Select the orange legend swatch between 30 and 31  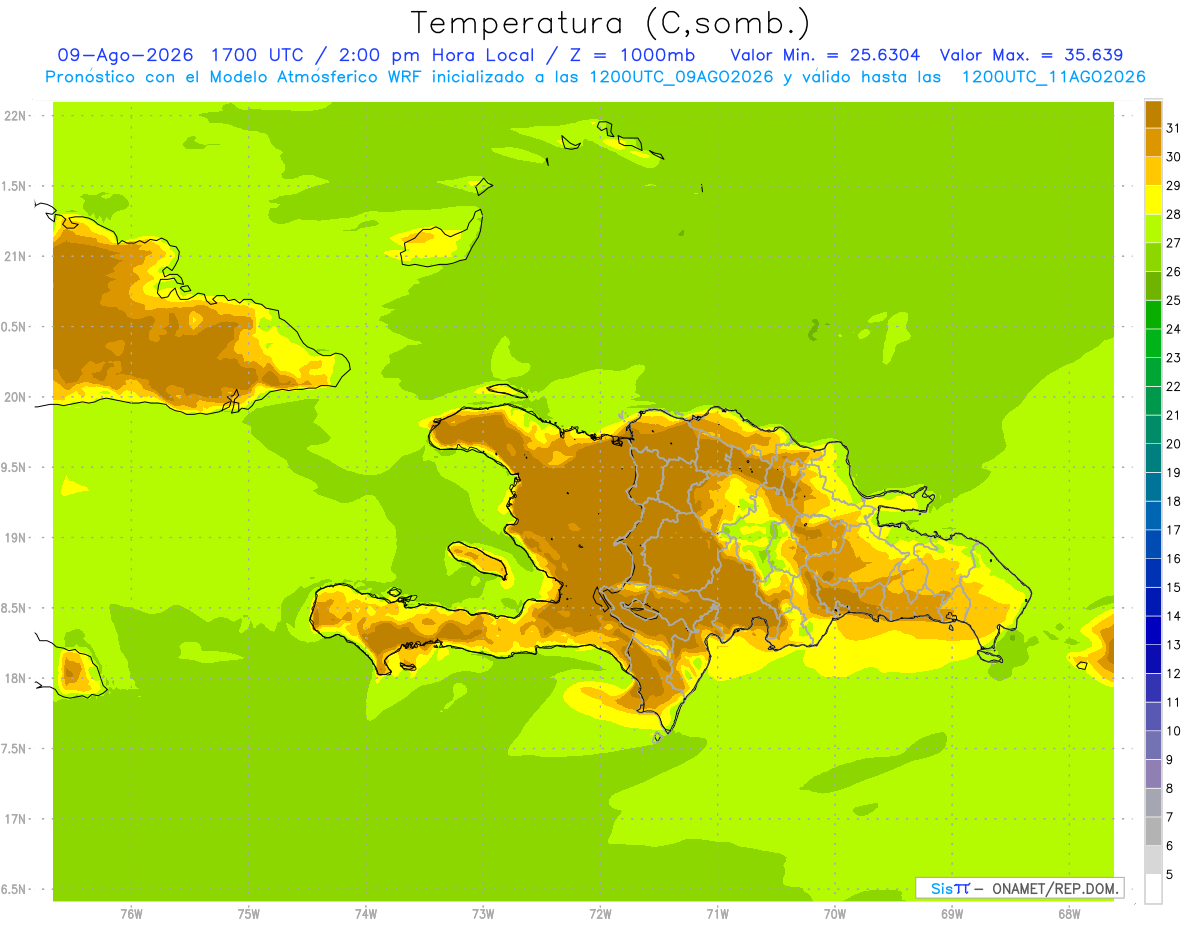click(x=1153, y=142)
